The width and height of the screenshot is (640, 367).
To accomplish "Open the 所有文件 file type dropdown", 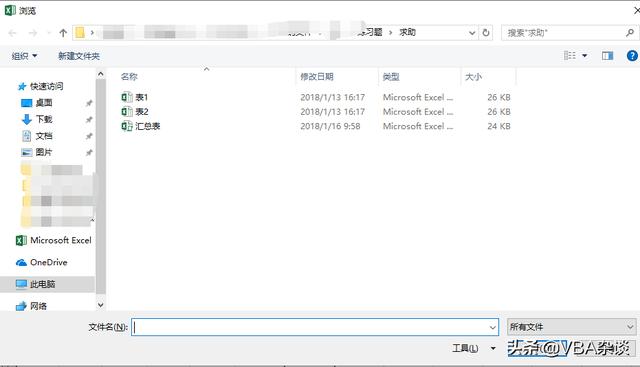I will tap(571, 327).
